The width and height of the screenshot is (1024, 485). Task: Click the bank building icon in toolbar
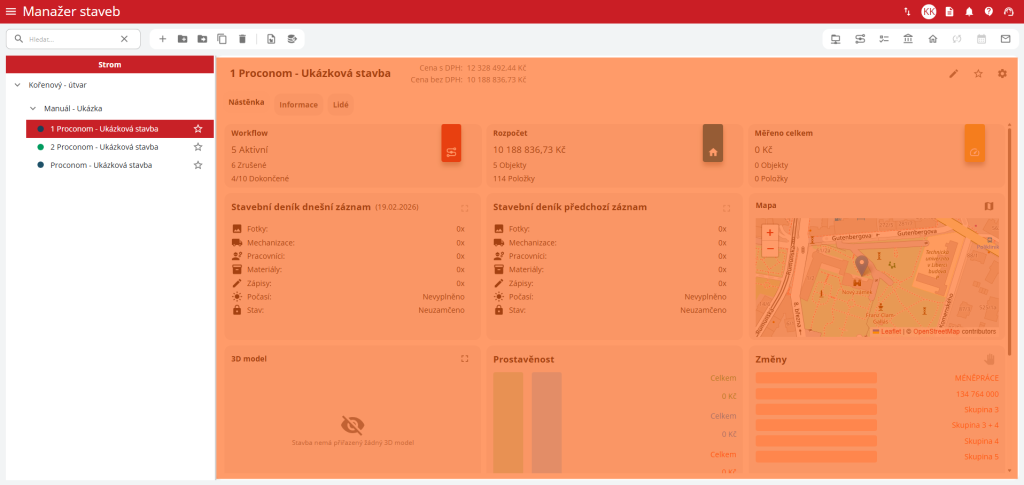[908, 39]
